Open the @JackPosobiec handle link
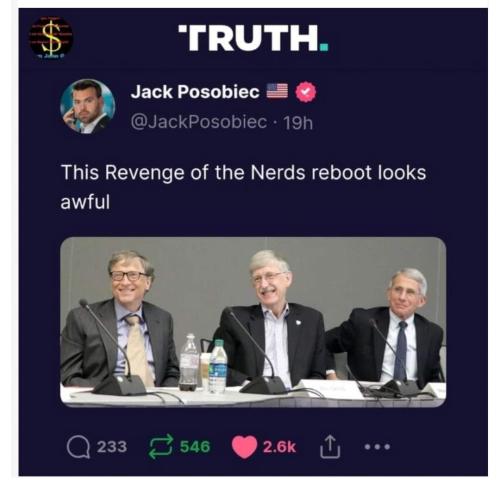Viewport: 500px width, 487px height. pyautogui.click(x=199, y=122)
